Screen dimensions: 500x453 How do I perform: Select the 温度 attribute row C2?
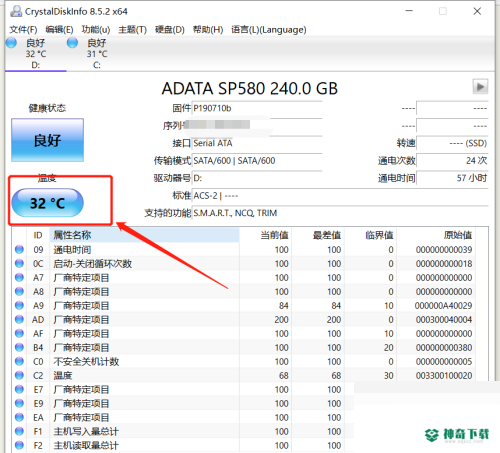click(x=245, y=376)
